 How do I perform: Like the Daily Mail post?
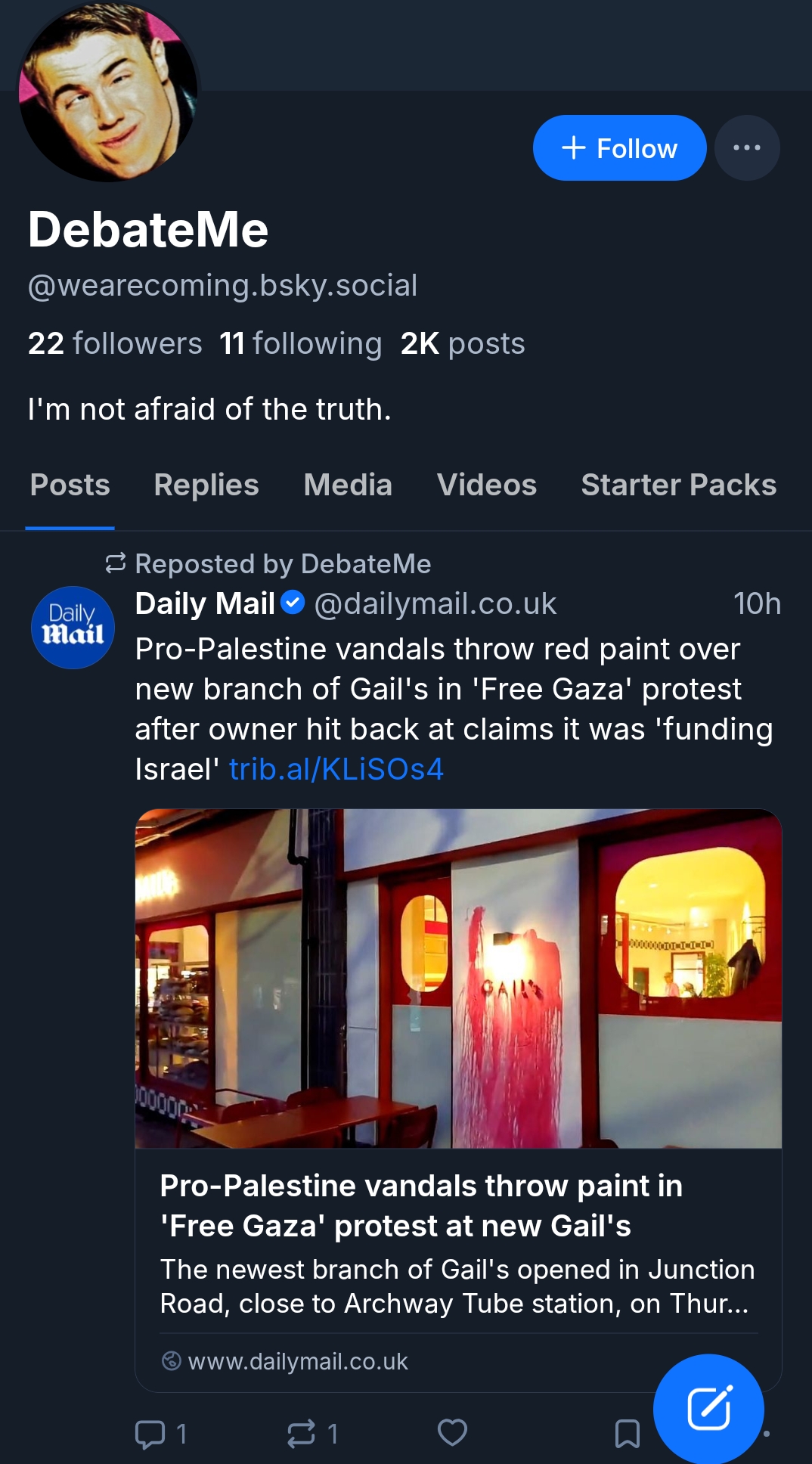pos(452,1433)
